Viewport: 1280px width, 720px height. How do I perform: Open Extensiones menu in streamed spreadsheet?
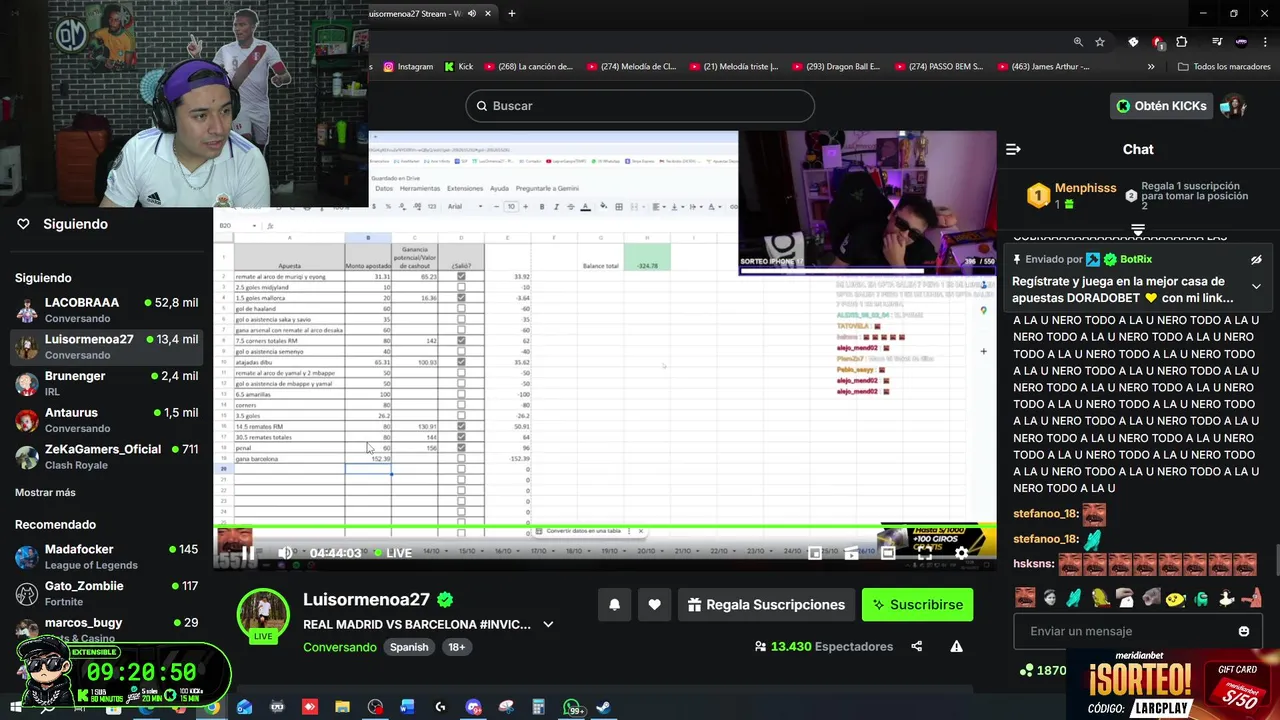coord(465,188)
